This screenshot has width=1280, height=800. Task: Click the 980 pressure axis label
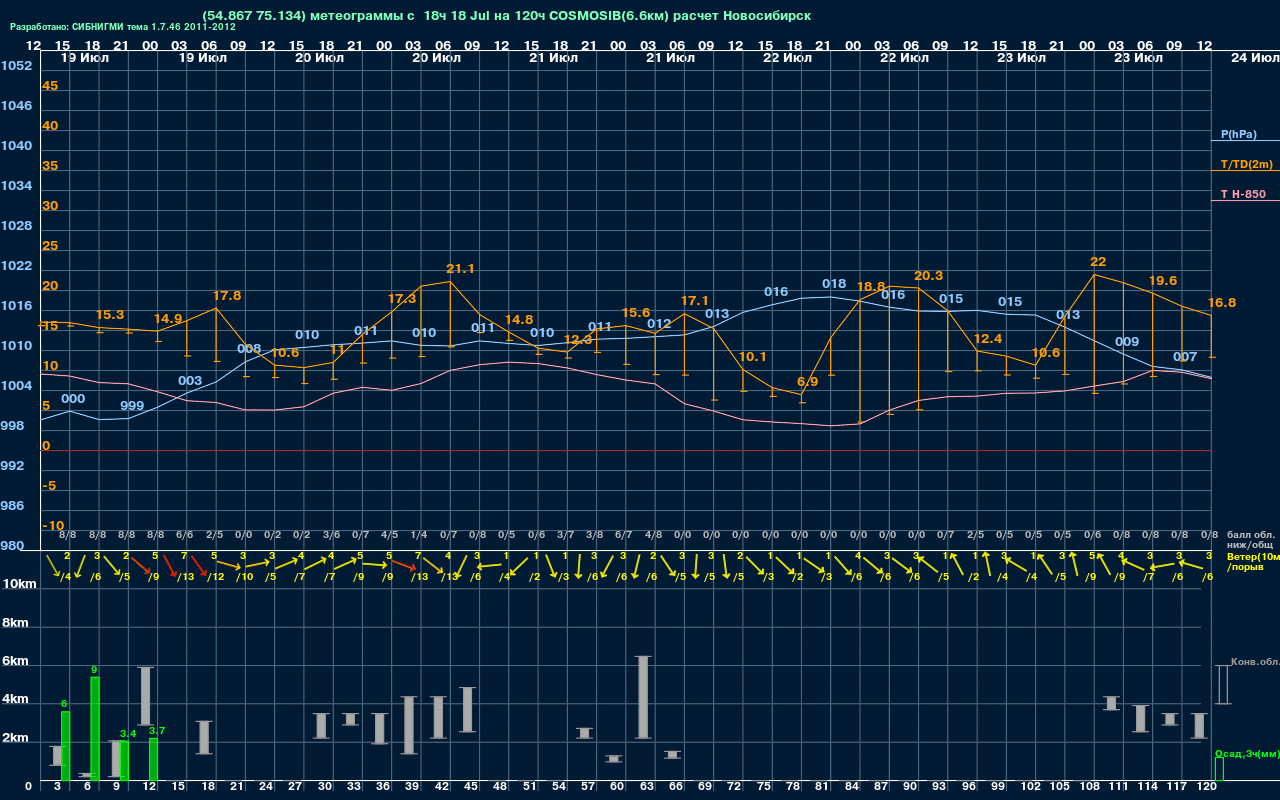[x=13, y=546]
